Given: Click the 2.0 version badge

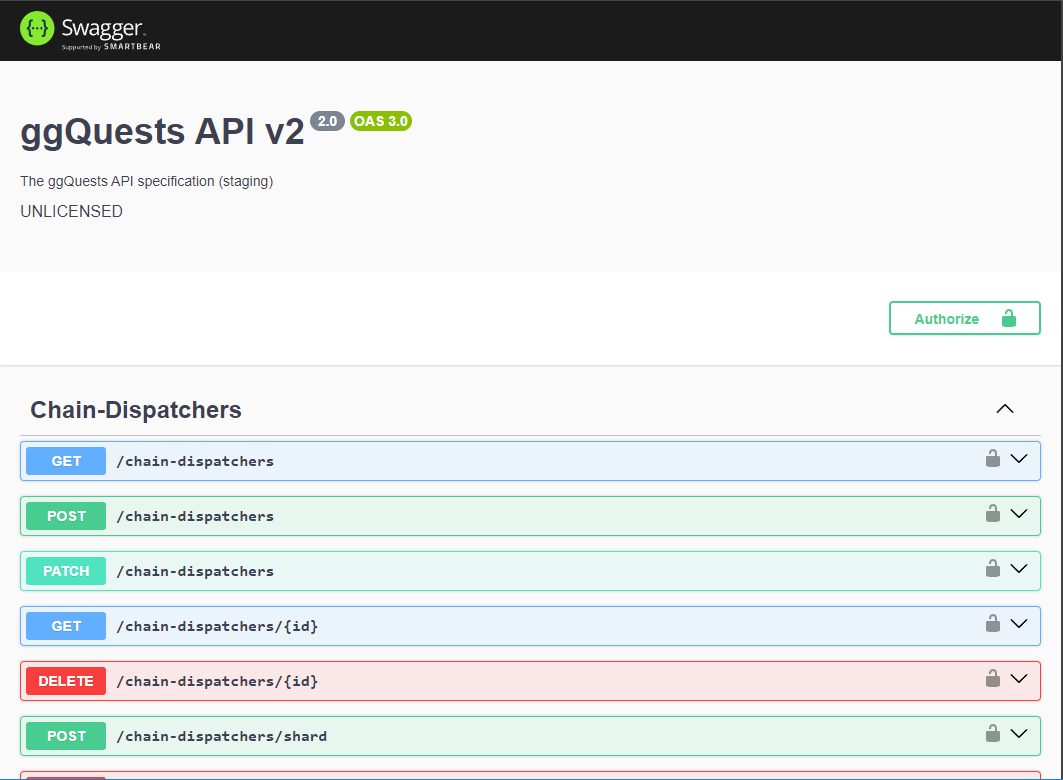Looking at the screenshot, I should pyautogui.click(x=327, y=121).
